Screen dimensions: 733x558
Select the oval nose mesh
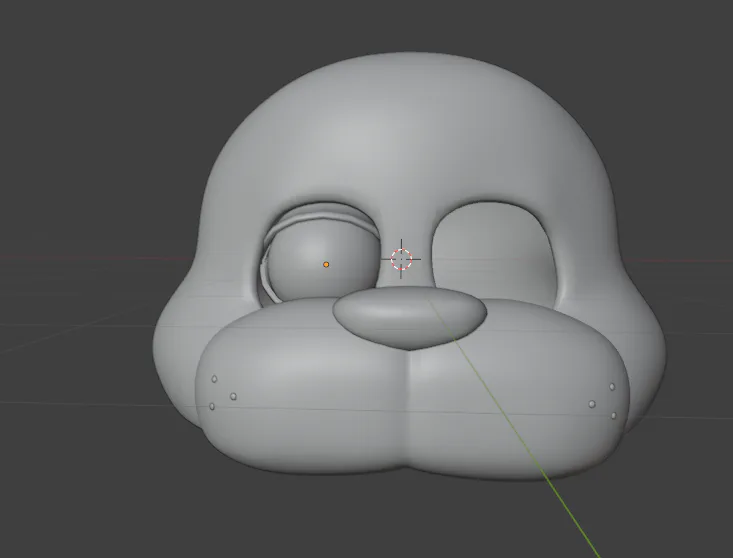410,318
